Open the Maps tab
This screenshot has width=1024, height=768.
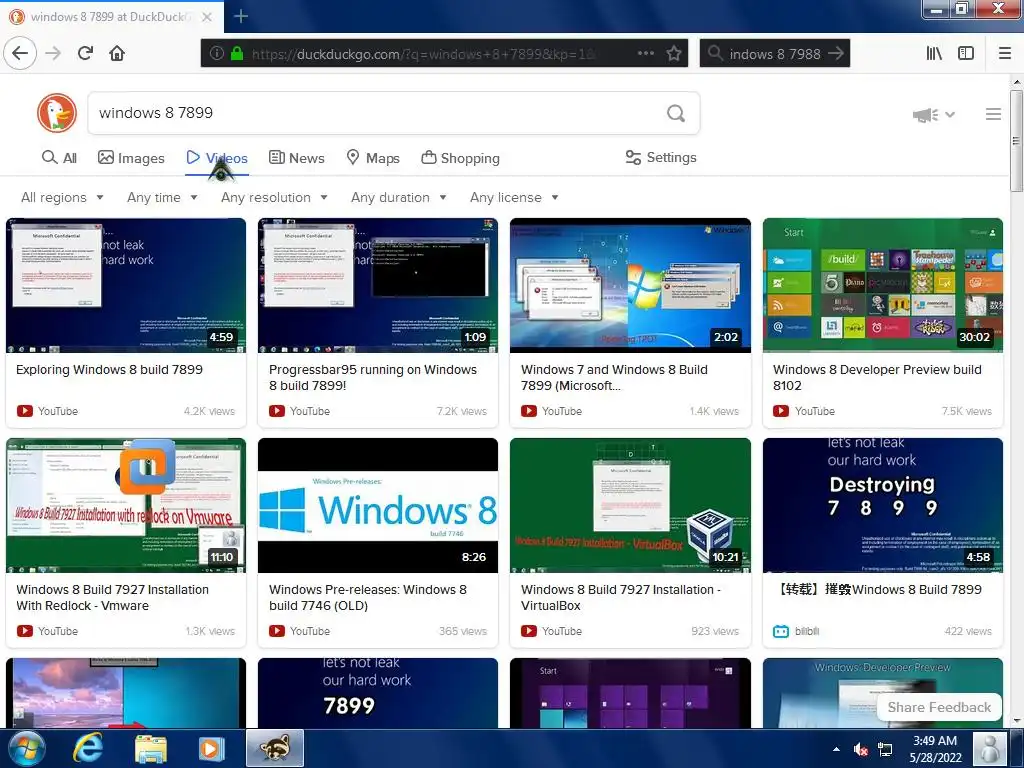pos(373,158)
